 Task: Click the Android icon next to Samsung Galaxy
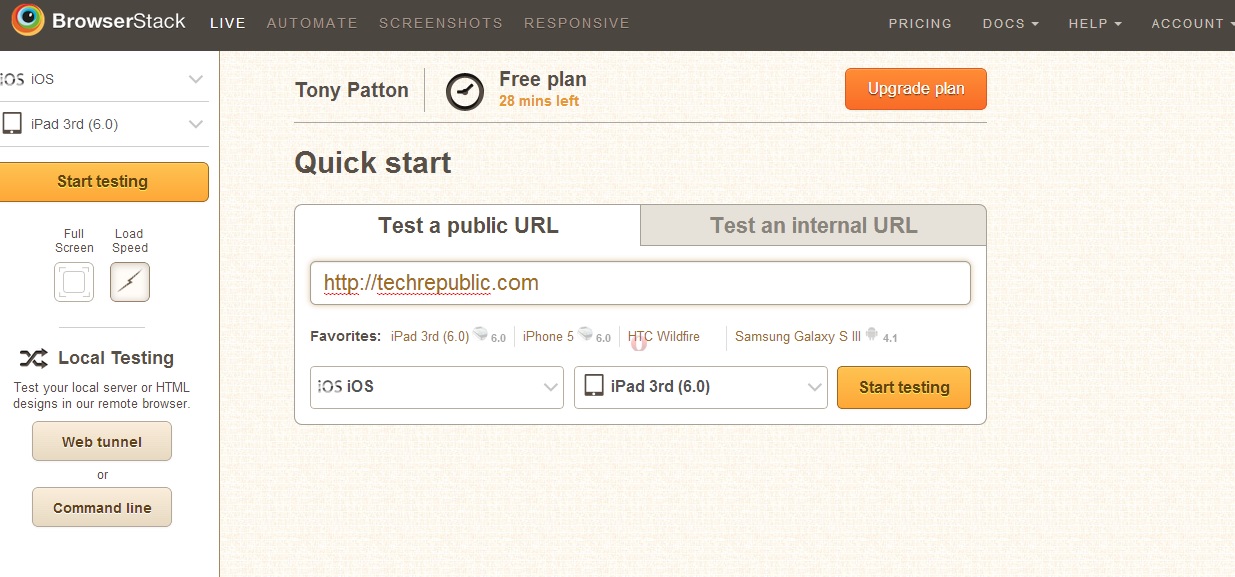click(x=872, y=335)
